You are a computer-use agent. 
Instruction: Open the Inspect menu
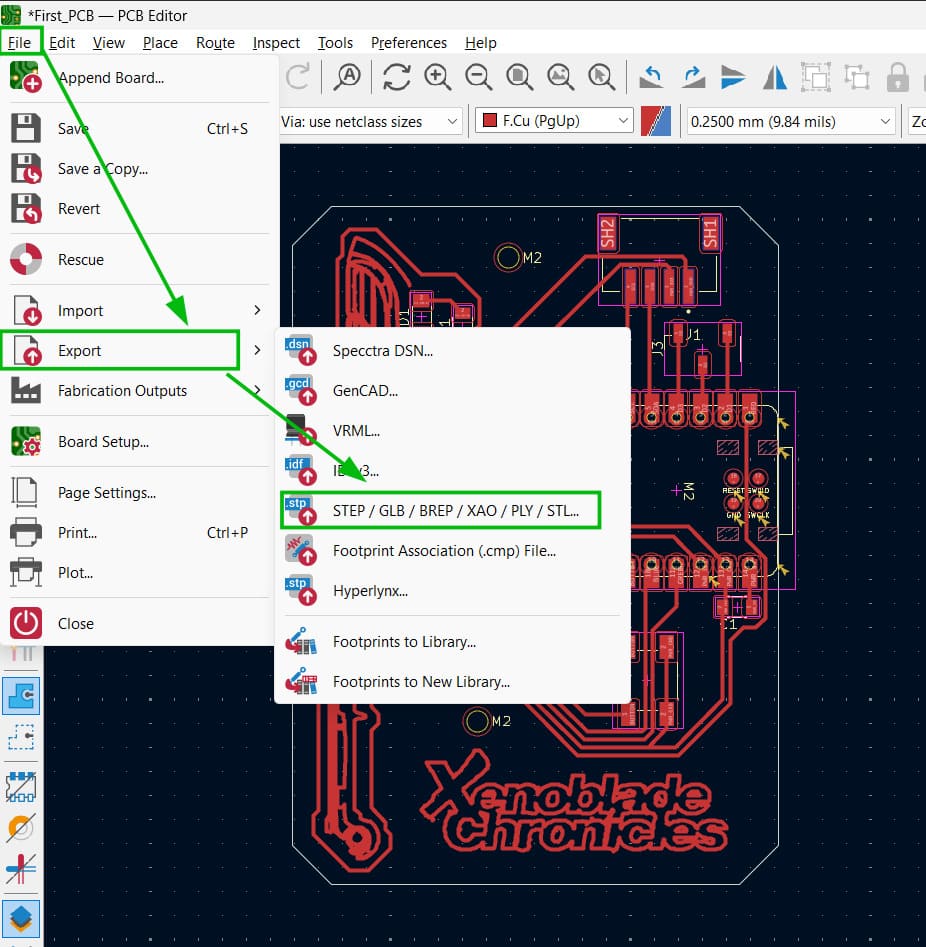(276, 43)
